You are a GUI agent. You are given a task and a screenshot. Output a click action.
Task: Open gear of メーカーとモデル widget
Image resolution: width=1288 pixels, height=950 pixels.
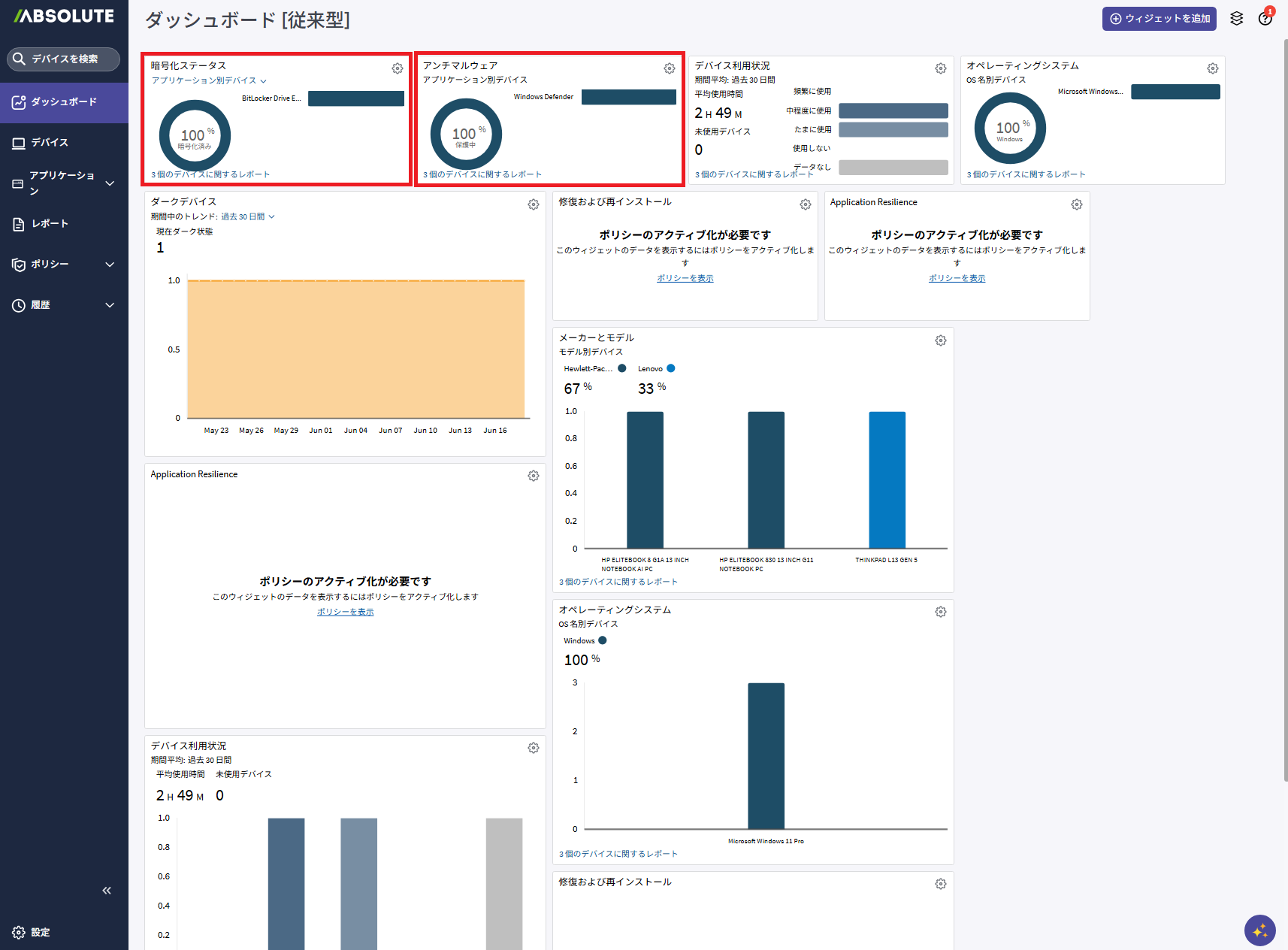coord(941,340)
